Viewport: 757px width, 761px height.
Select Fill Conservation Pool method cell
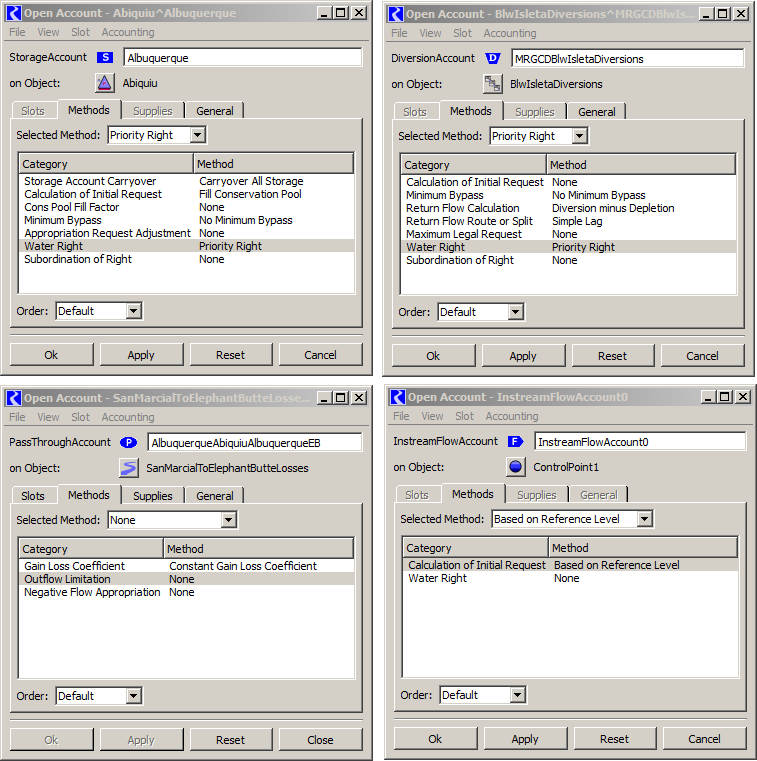(x=250, y=194)
